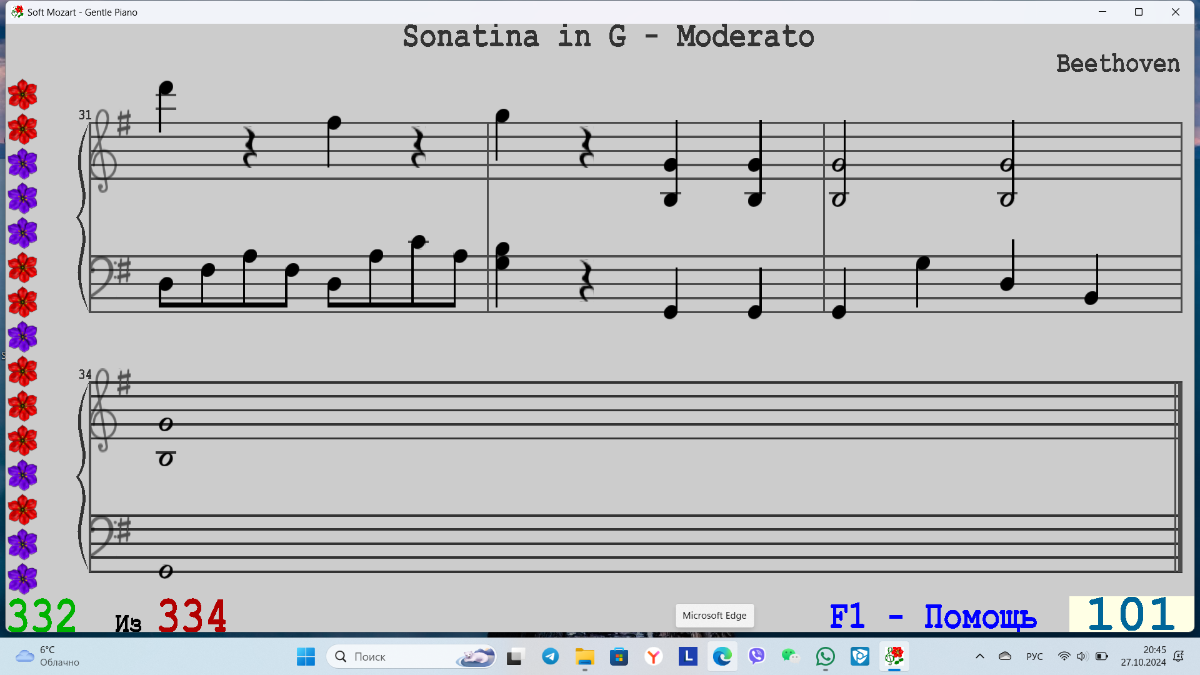Open Microsoft Edge from the taskbar
1200x675 pixels.
coord(722,656)
